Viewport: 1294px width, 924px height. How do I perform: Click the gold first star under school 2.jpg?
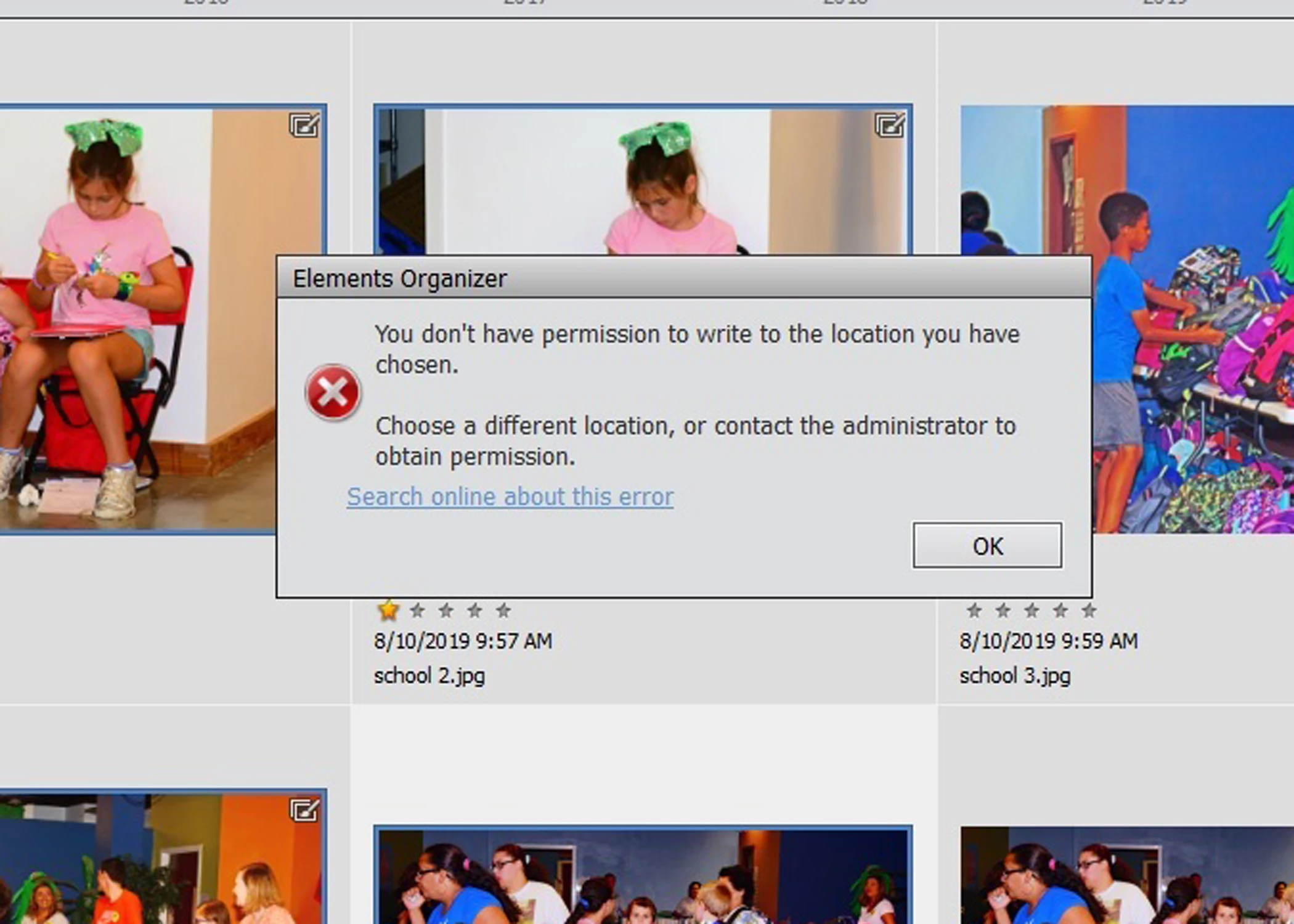point(388,610)
